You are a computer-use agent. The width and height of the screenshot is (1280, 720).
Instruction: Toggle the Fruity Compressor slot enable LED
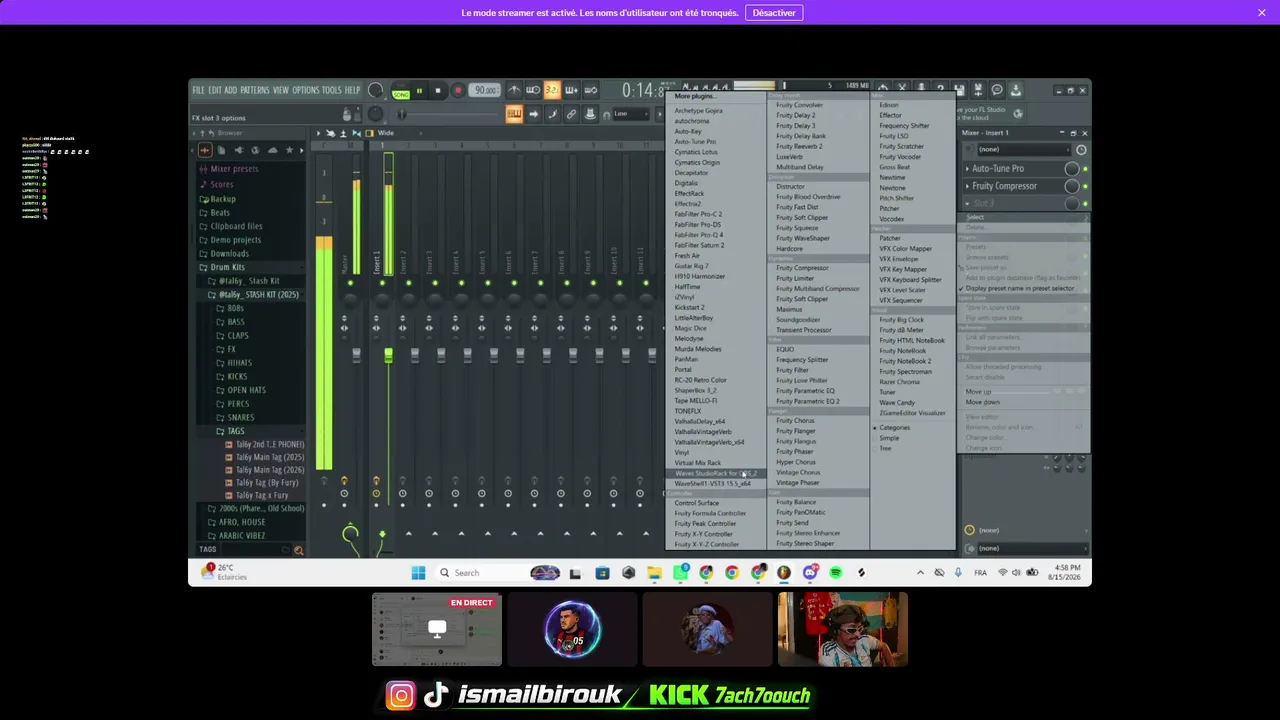(x=1085, y=186)
